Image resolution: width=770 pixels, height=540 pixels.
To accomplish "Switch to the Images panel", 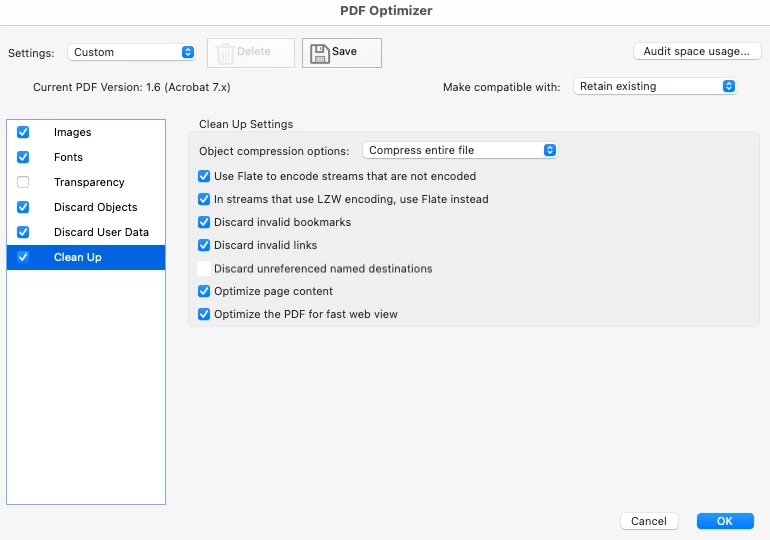I will point(73,132).
